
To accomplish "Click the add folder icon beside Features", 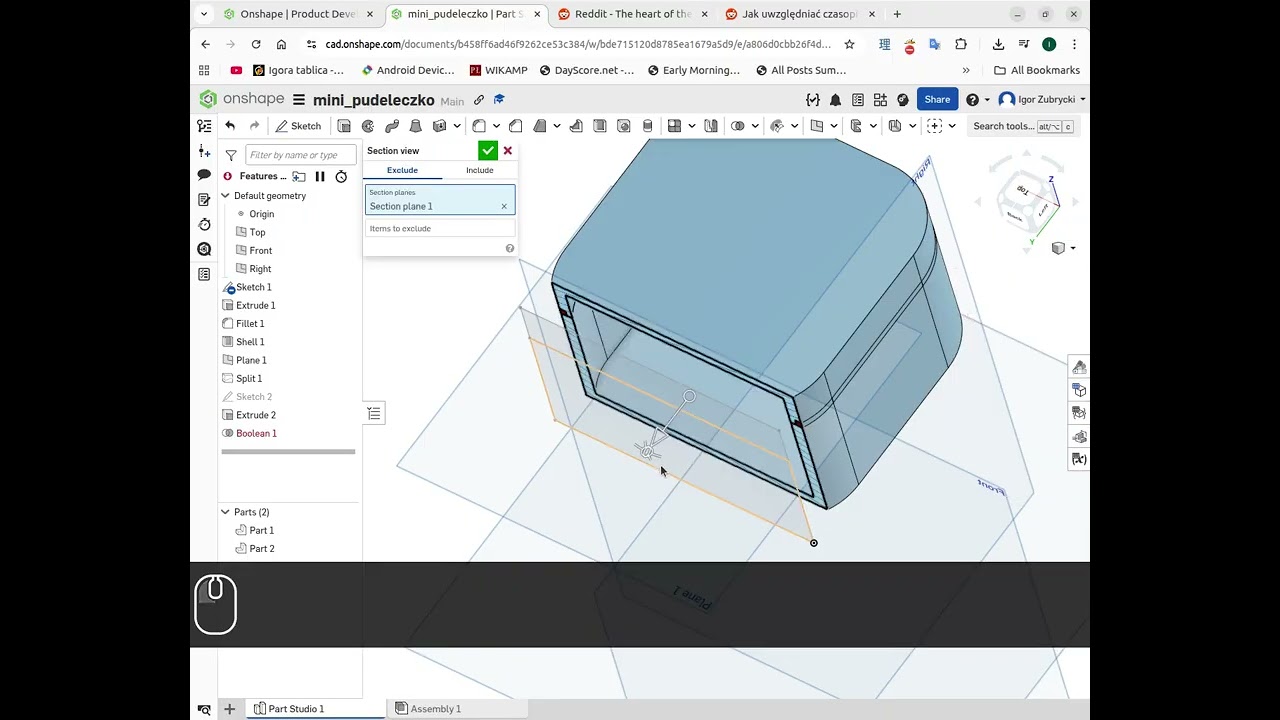I will click(298, 176).
